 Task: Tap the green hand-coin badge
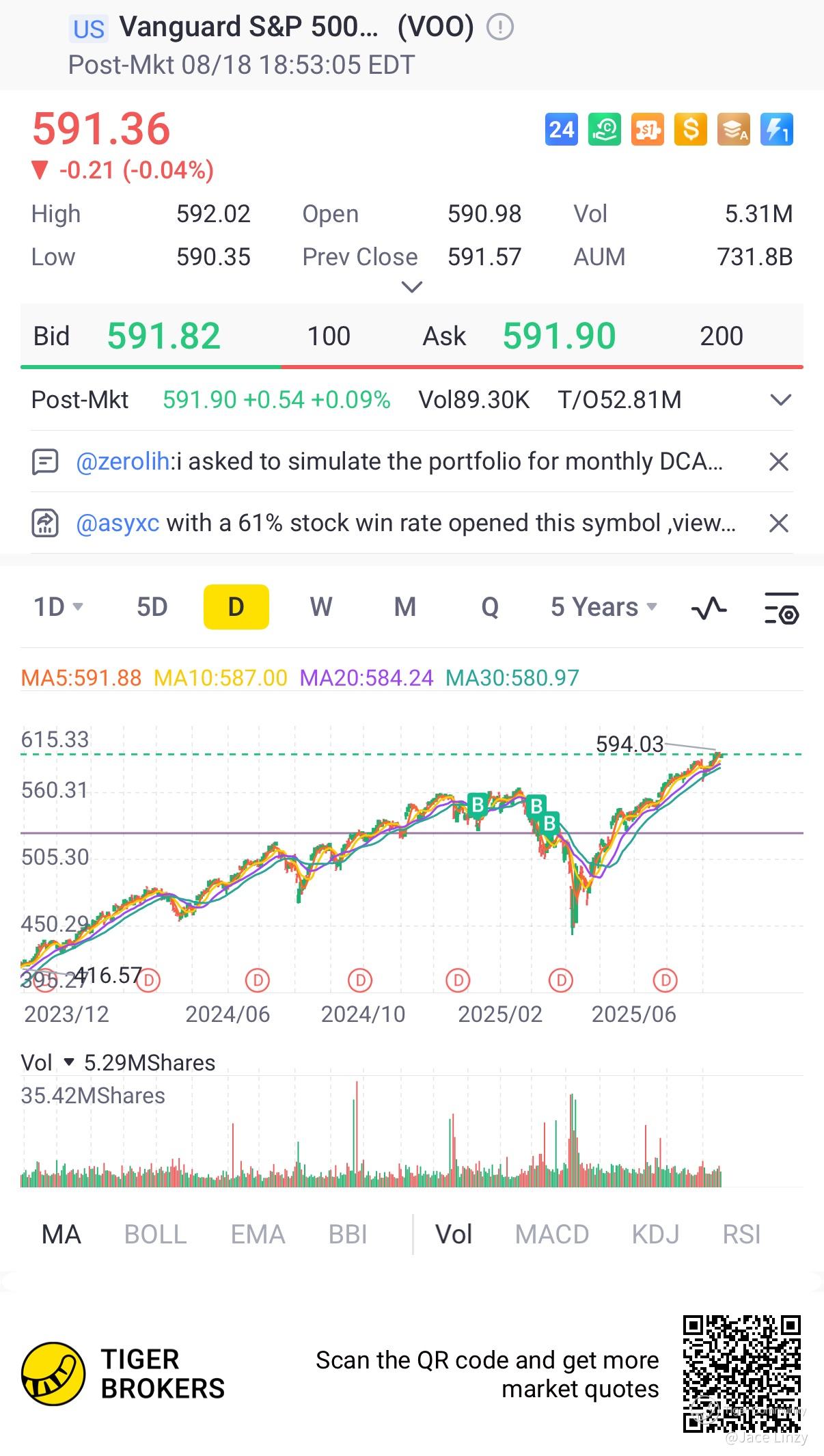(x=605, y=129)
